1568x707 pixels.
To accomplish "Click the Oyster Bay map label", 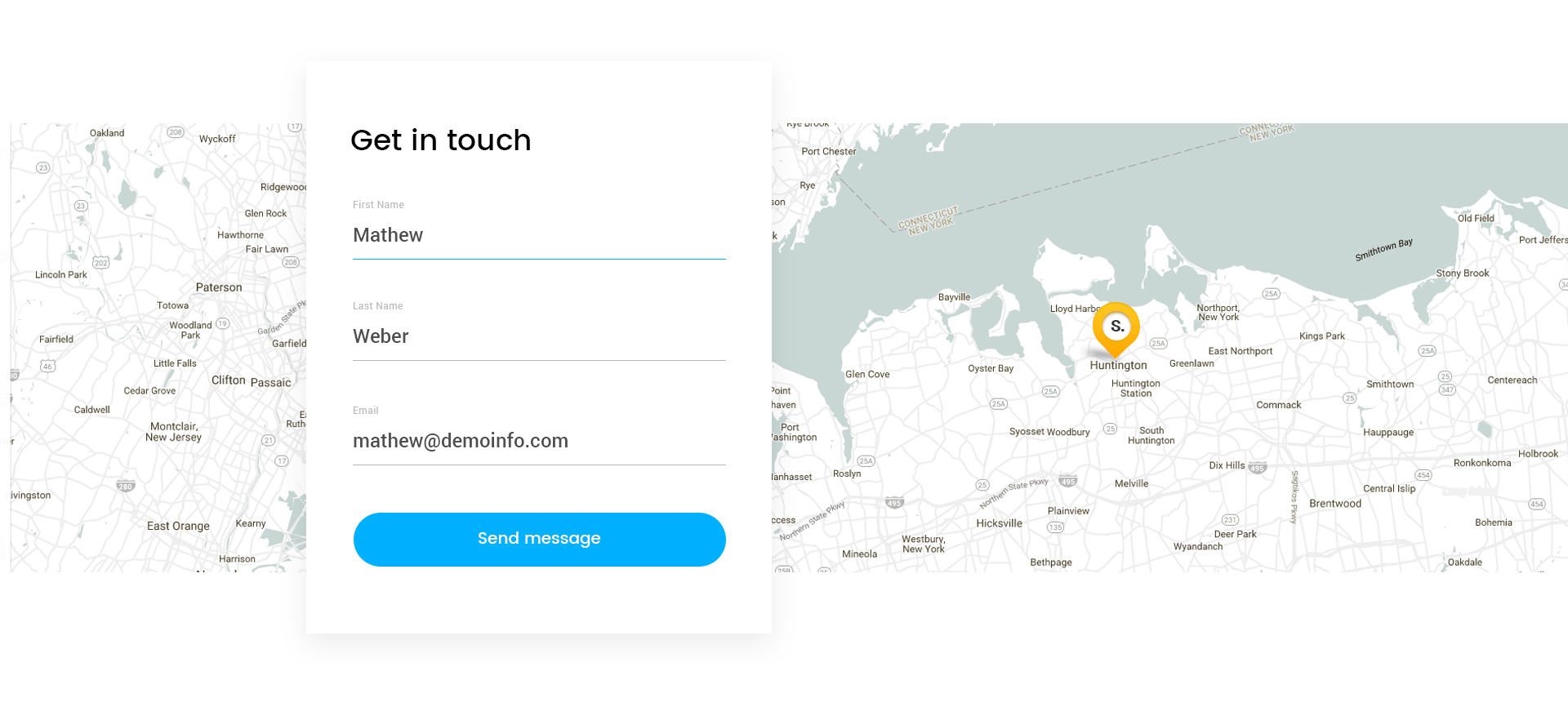I will point(991,368).
